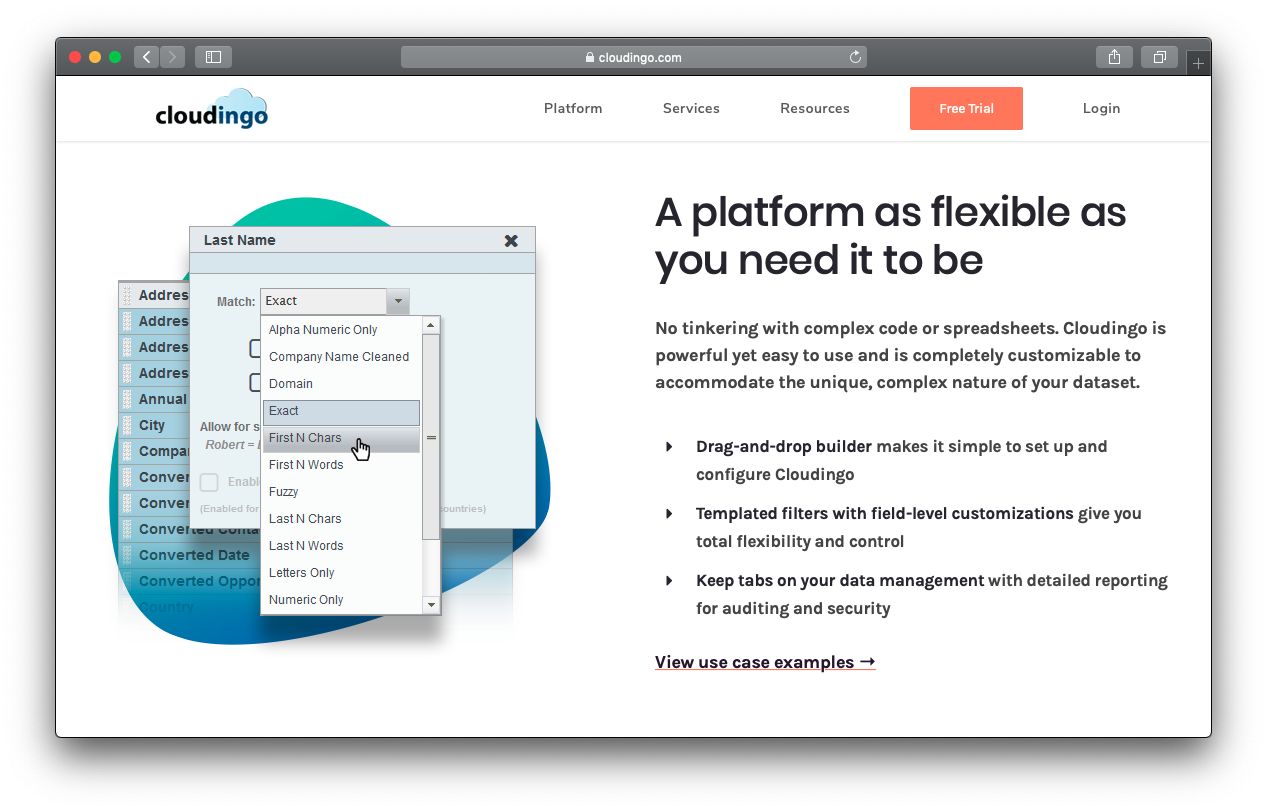Show the Safari sidebar

click(213, 57)
